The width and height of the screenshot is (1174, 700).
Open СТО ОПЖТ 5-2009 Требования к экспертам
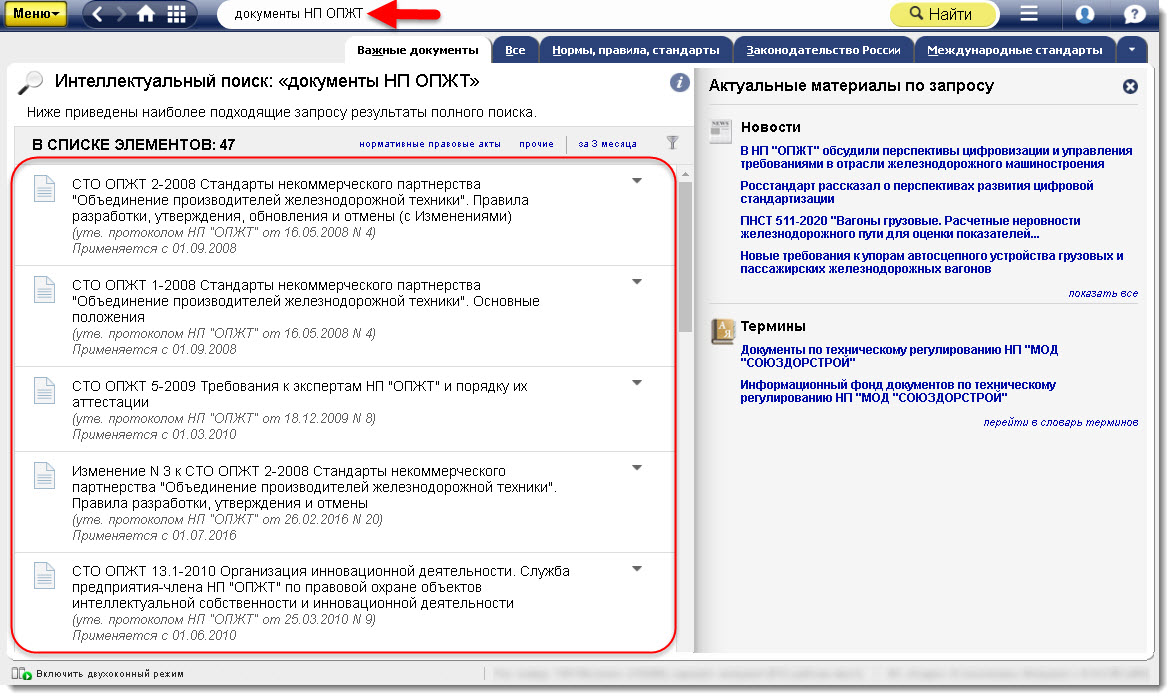pos(299,394)
